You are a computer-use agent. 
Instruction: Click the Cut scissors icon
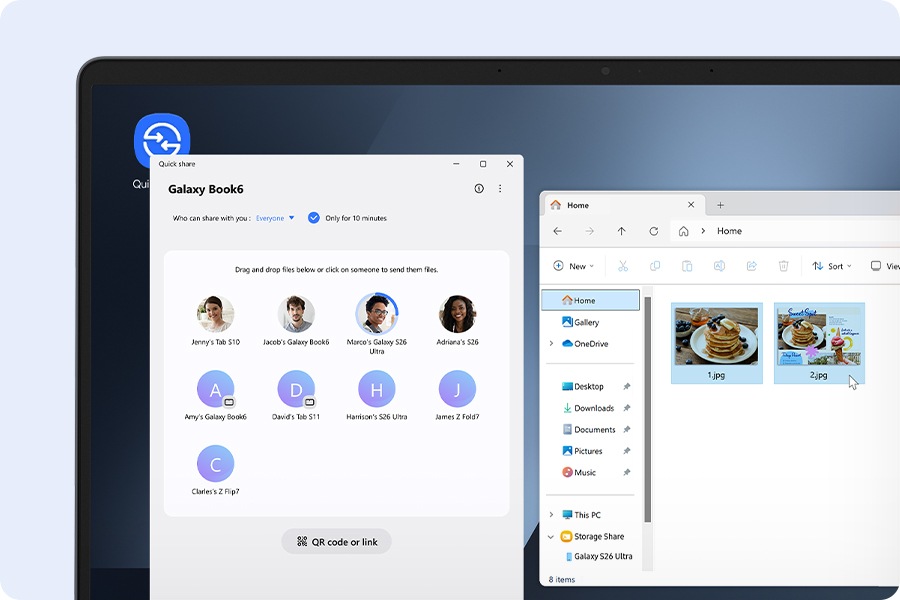click(623, 266)
